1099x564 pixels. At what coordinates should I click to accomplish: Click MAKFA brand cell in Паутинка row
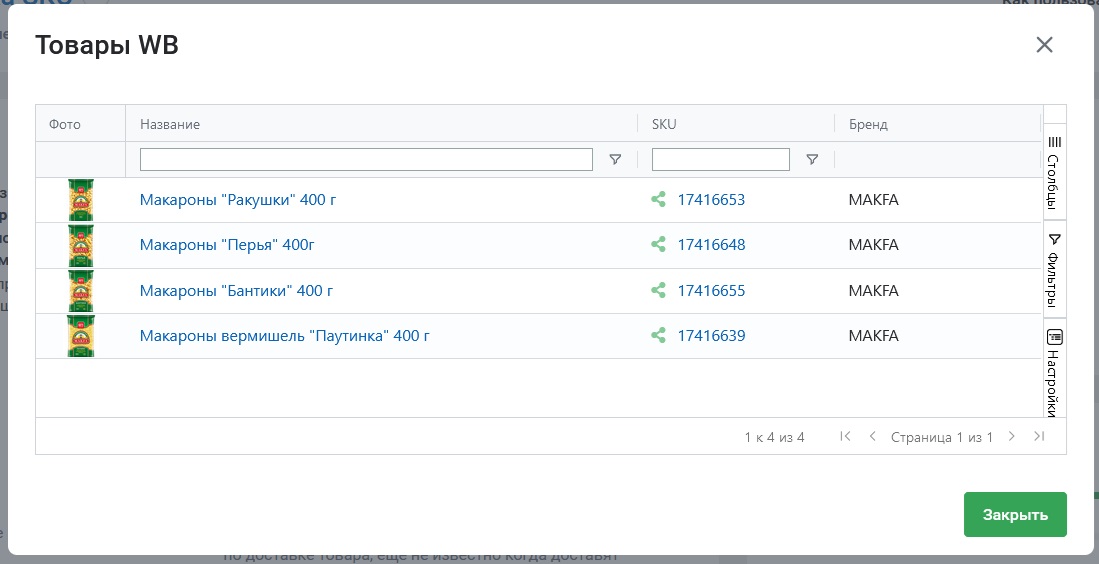pyautogui.click(x=873, y=336)
